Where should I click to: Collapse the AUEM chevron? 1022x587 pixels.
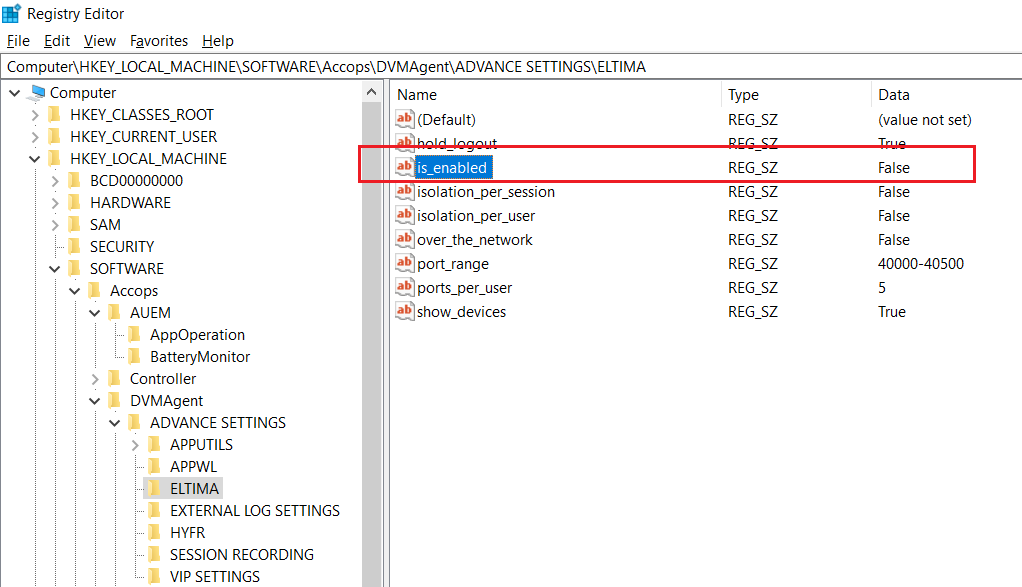pos(95,313)
